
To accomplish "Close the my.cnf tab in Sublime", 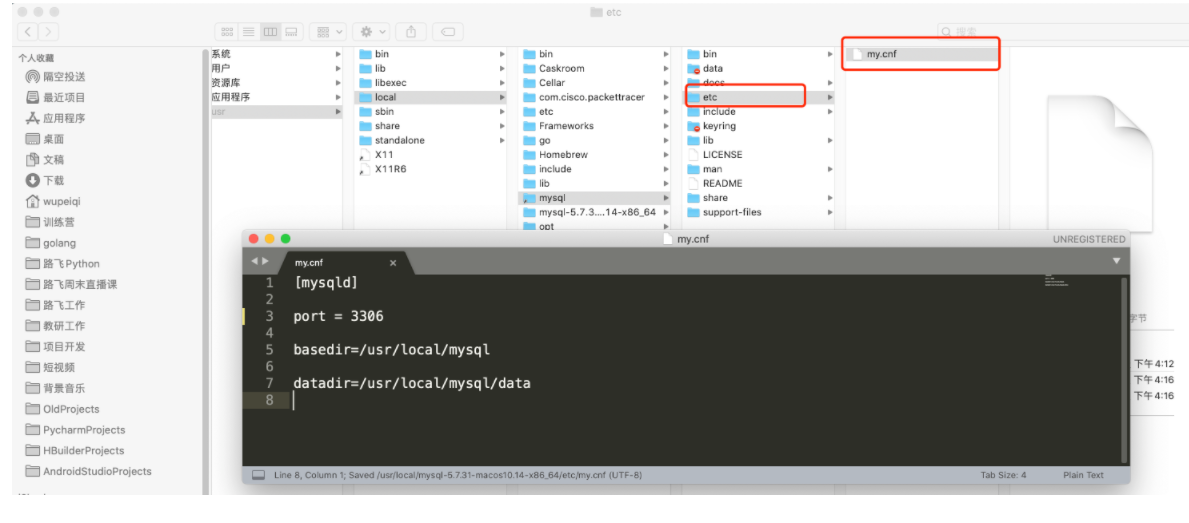I will tap(393, 263).
